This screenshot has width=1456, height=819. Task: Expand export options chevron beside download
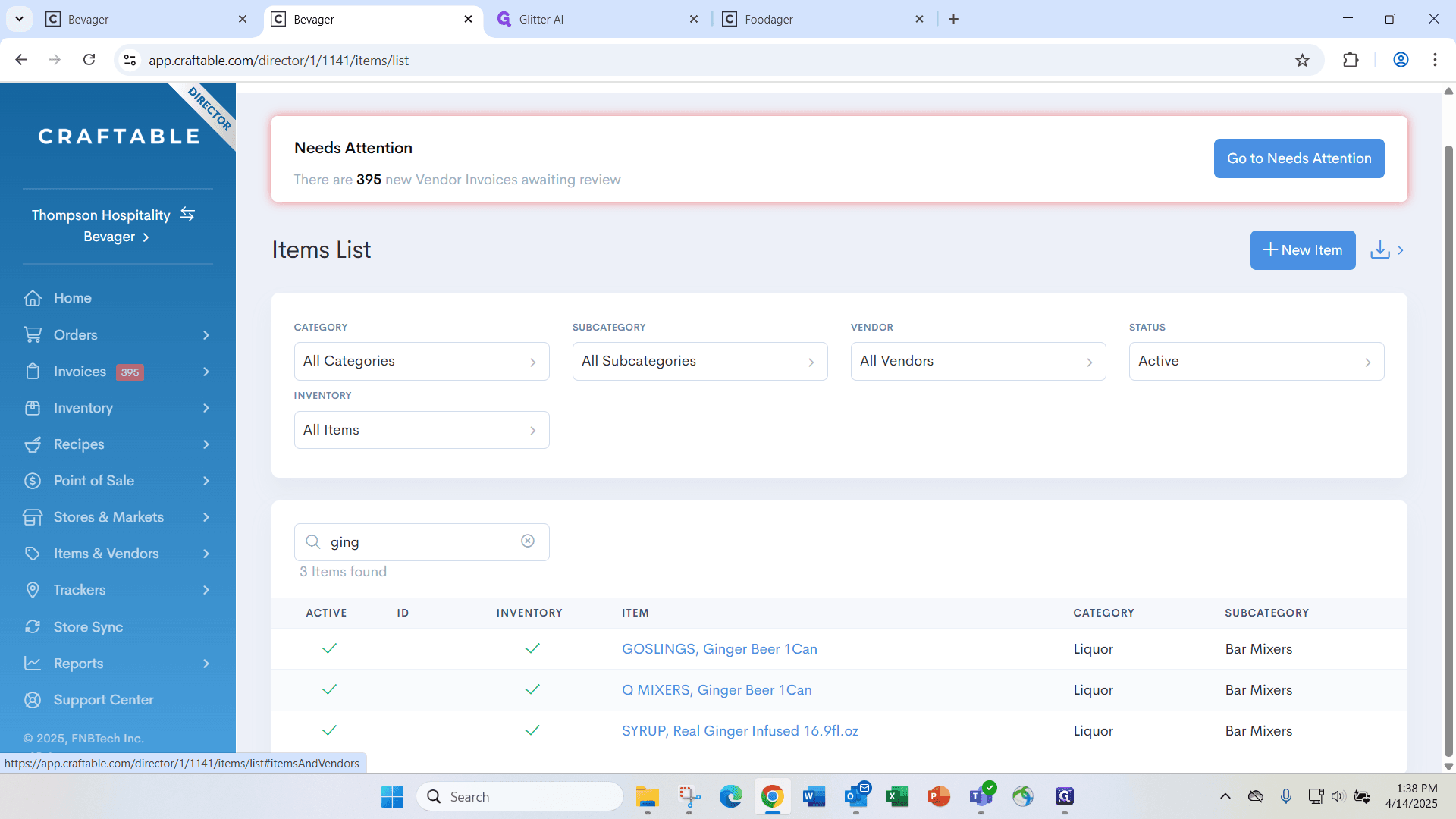pos(1401,250)
